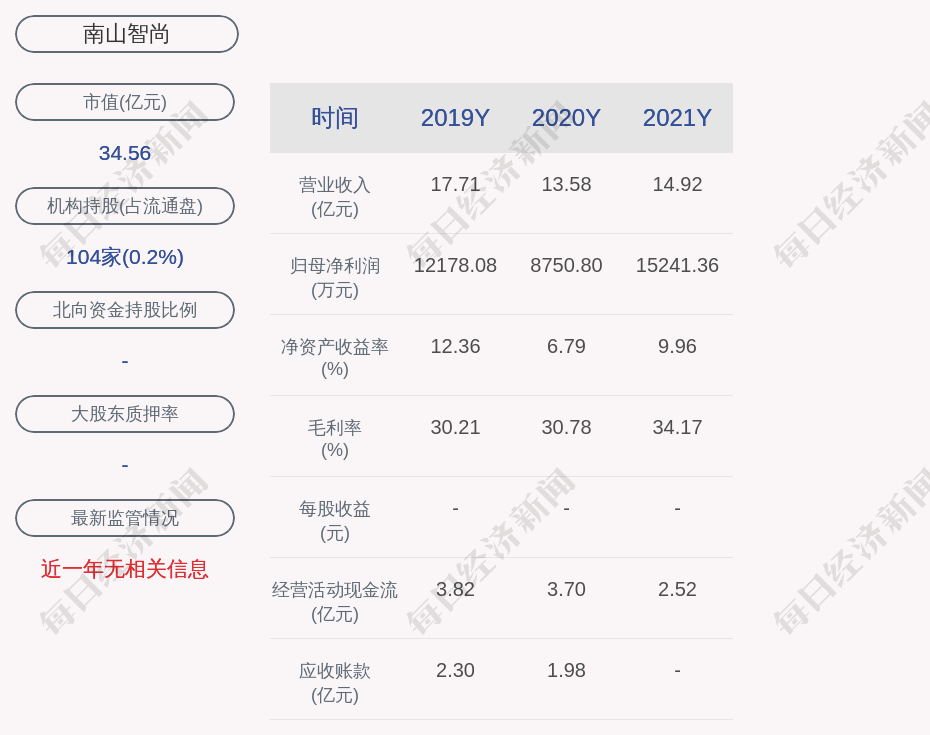The image size is (930, 735).
Task: Click the 南山智尚 company name pill
Action: [x=127, y=34]
